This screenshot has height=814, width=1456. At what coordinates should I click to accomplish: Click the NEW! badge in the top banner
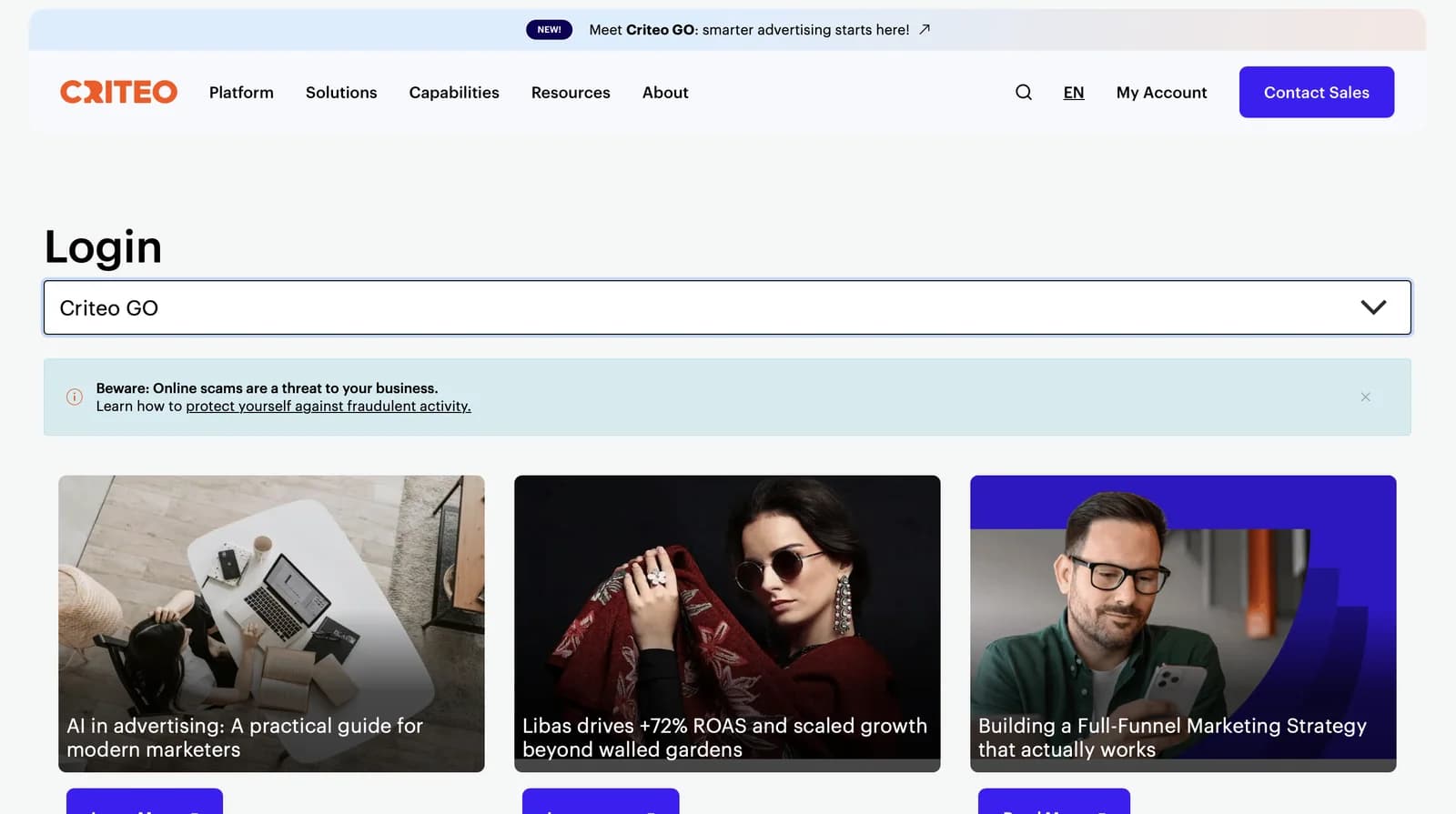click(x=549, y=29)
